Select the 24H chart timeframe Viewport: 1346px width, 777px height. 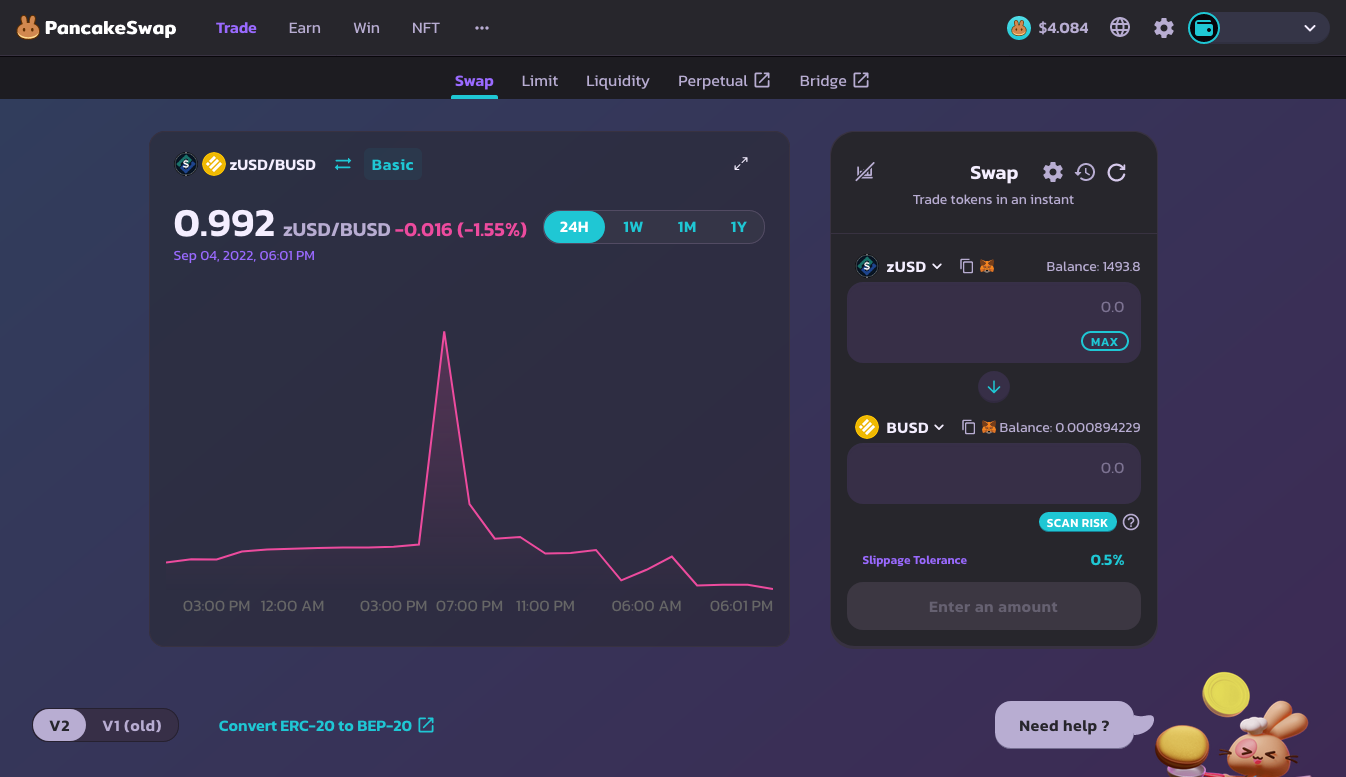[x=574, y=227]
